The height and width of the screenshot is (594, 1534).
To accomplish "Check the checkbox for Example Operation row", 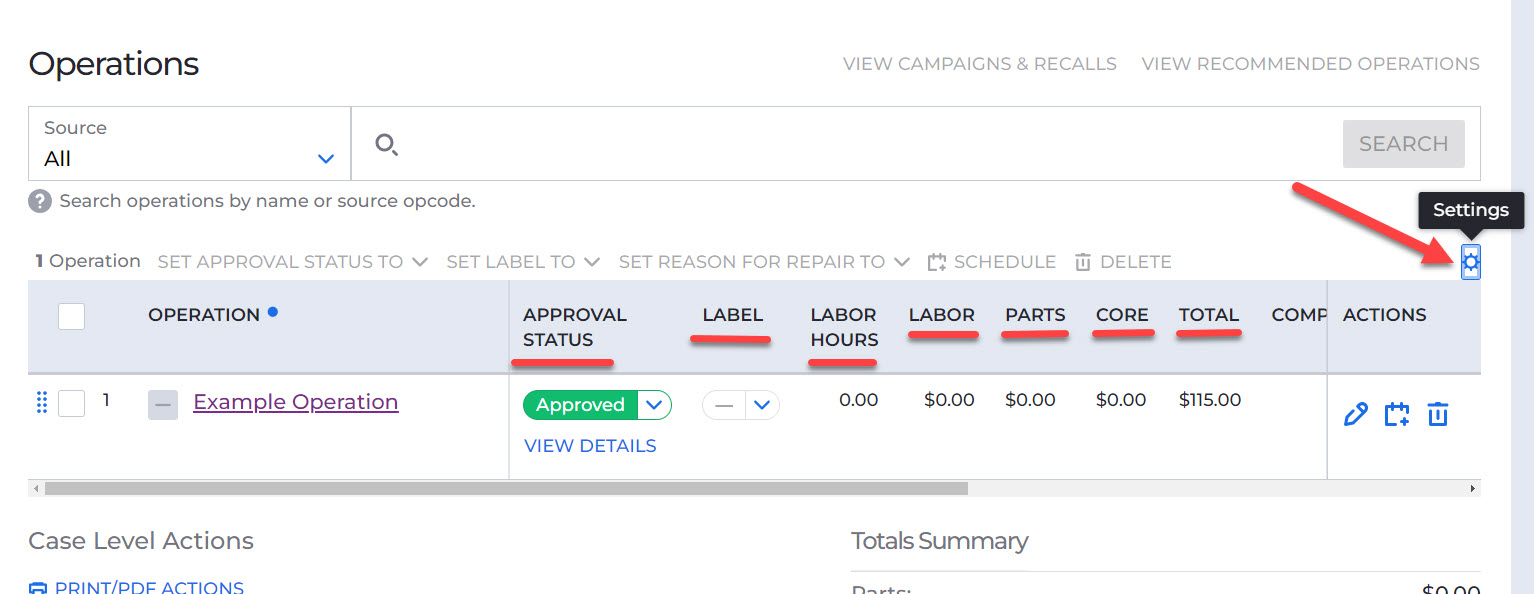I will coord(71,402).
